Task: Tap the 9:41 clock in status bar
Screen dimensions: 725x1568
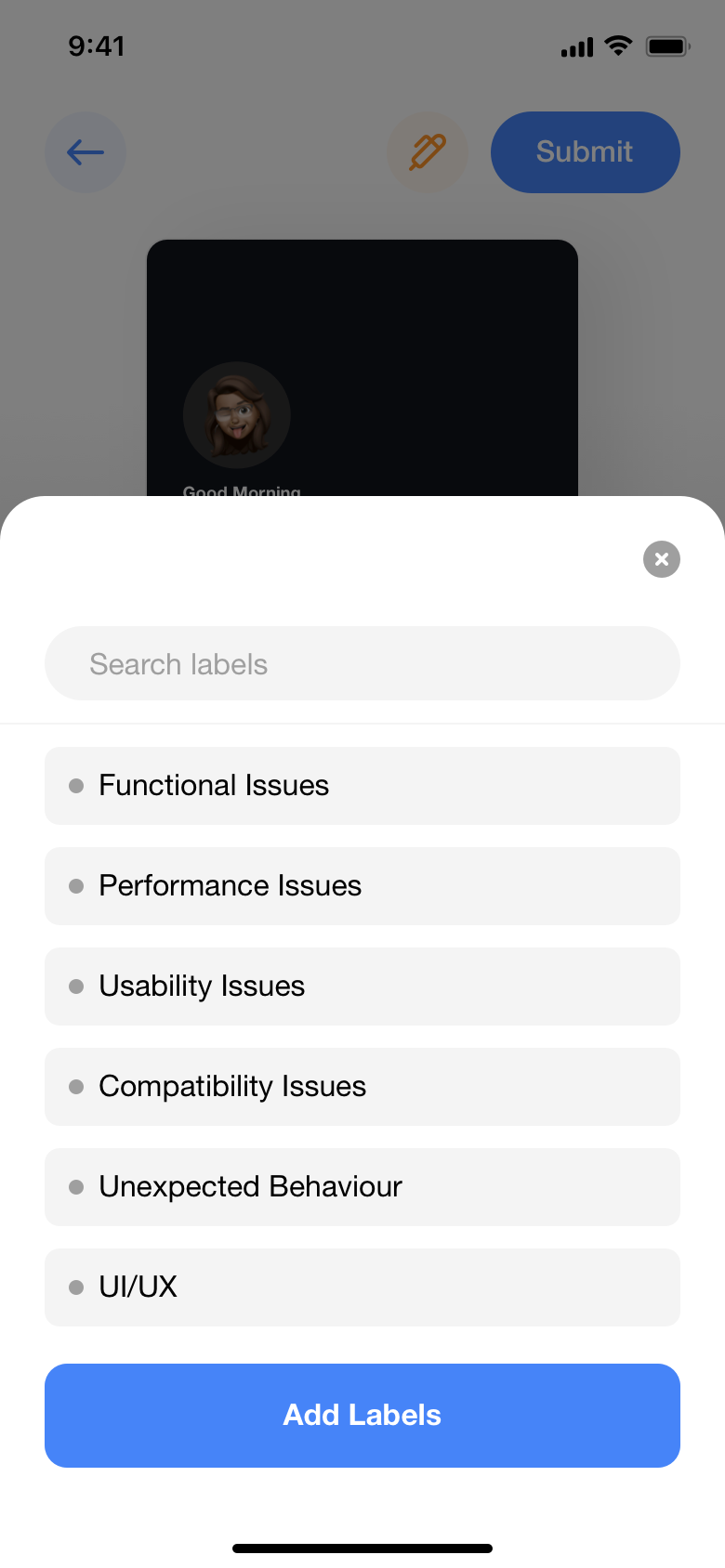Action: click(97, 46)
